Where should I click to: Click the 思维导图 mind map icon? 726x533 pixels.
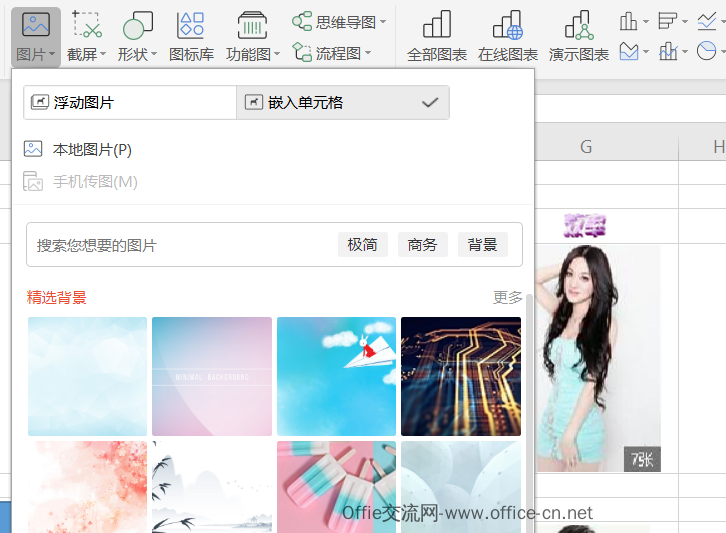point(302,21)
